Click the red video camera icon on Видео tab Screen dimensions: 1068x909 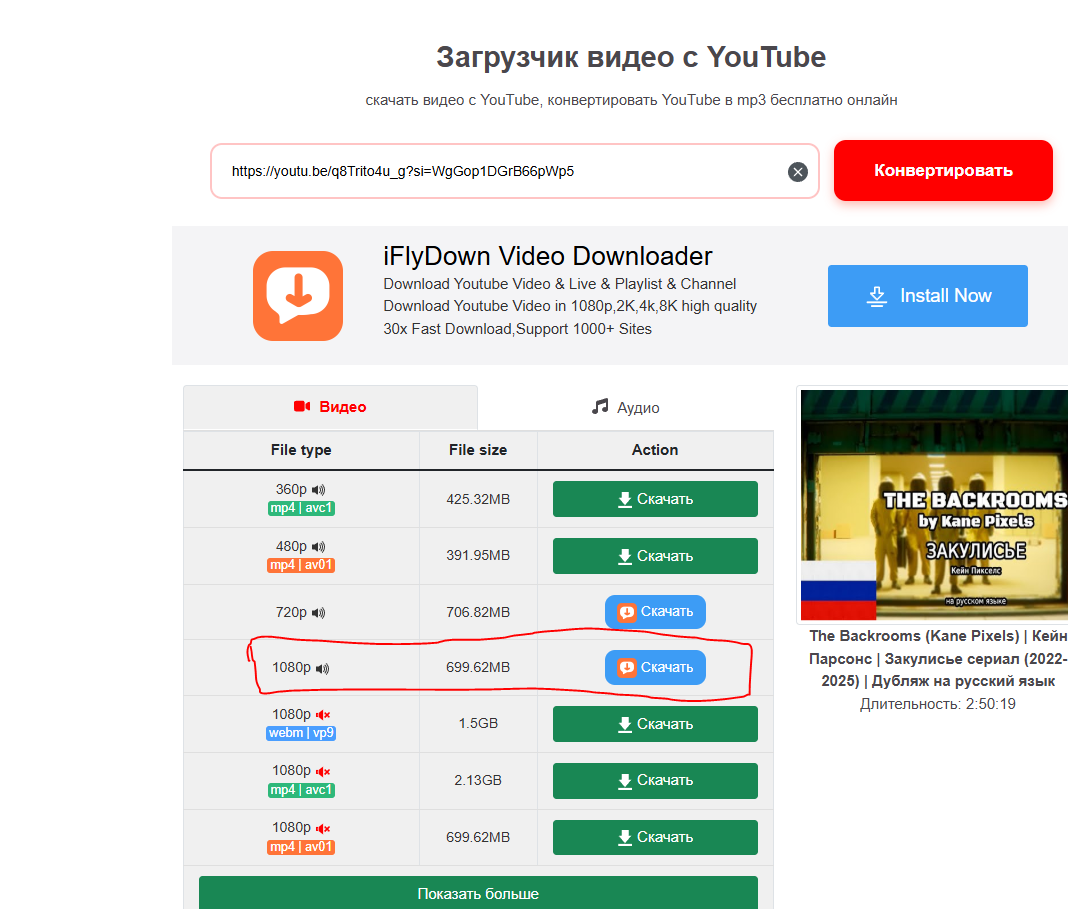coord(302,406)
